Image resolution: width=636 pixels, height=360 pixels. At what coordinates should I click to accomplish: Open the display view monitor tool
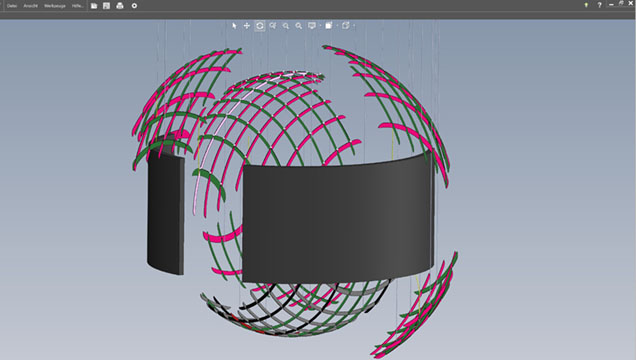pos(312,26)
